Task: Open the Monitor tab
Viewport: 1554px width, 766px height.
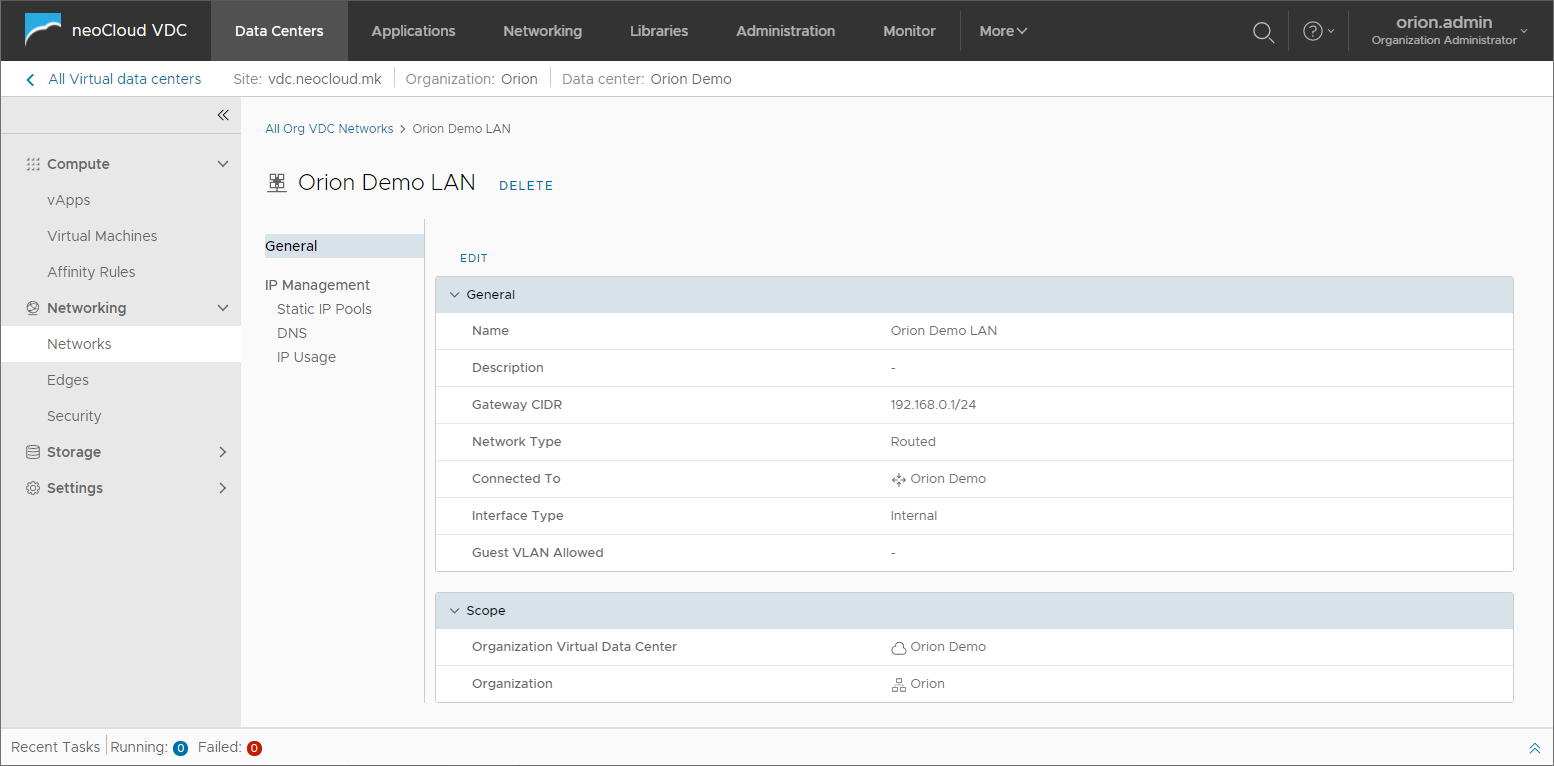Action: pyautogui.click(x=909, y=31)
